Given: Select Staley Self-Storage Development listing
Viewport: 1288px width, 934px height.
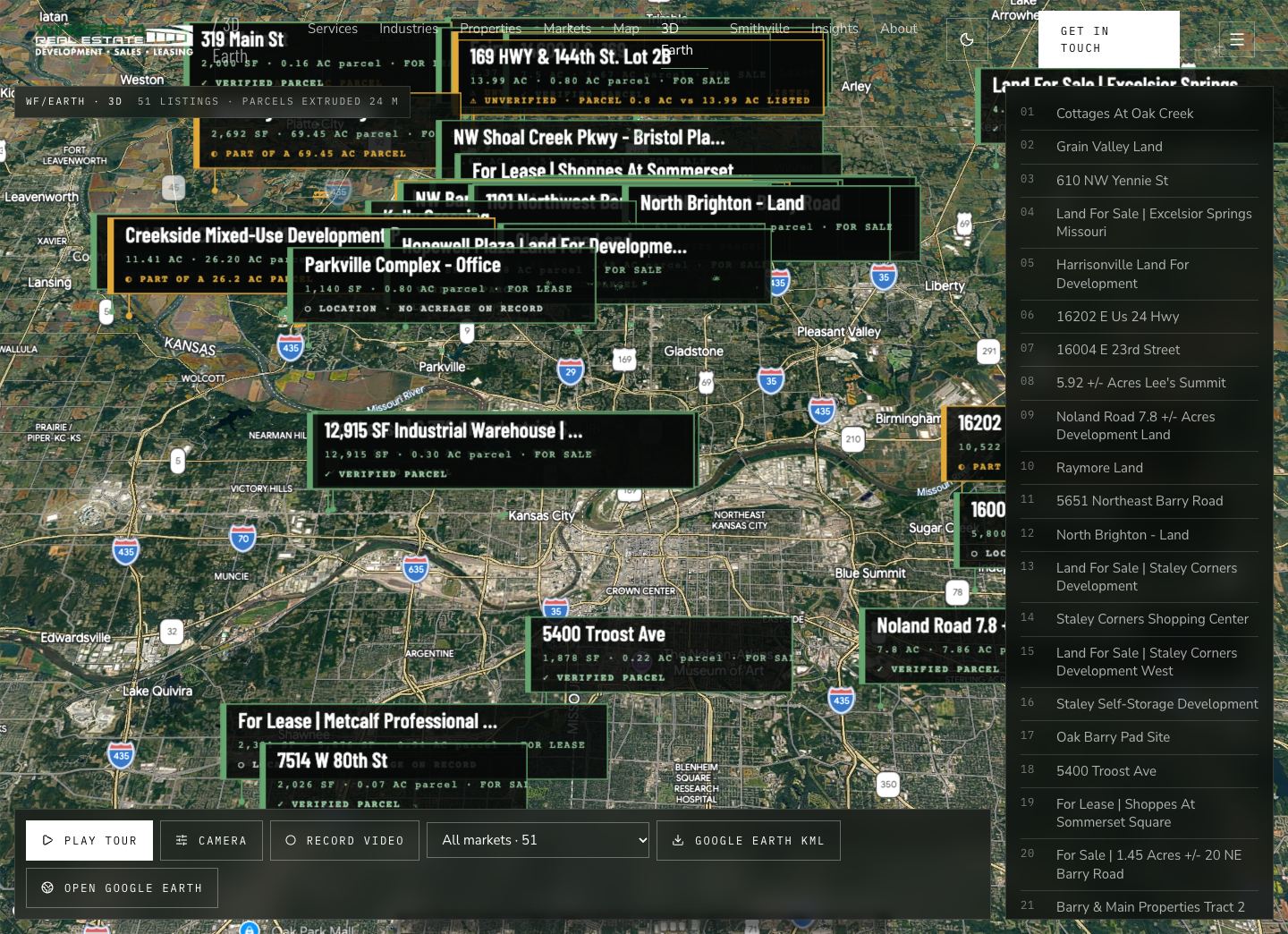Looking at the screenshot, I should click(x=1140, y=704).
